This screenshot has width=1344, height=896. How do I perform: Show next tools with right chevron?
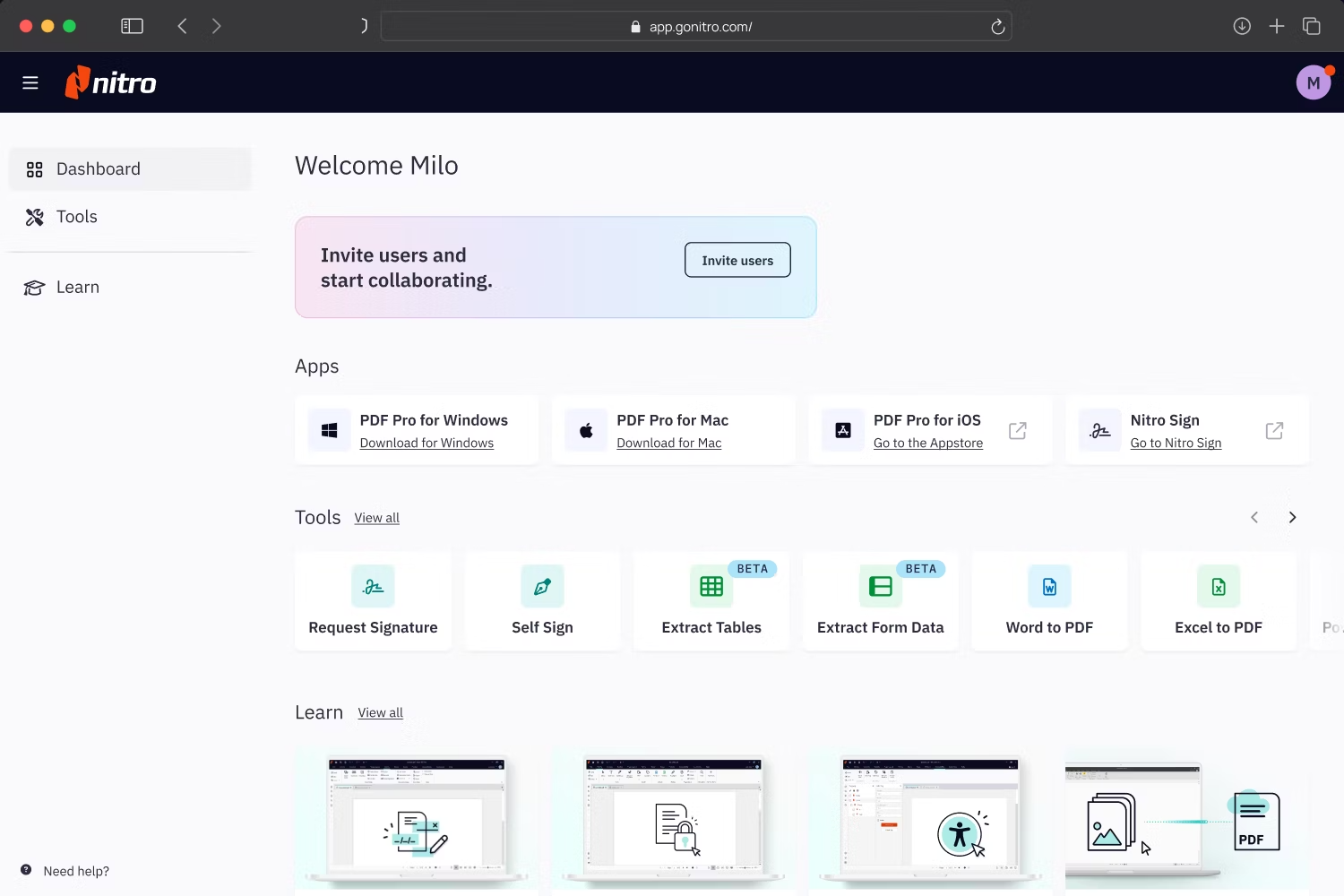coord(1292,517)
